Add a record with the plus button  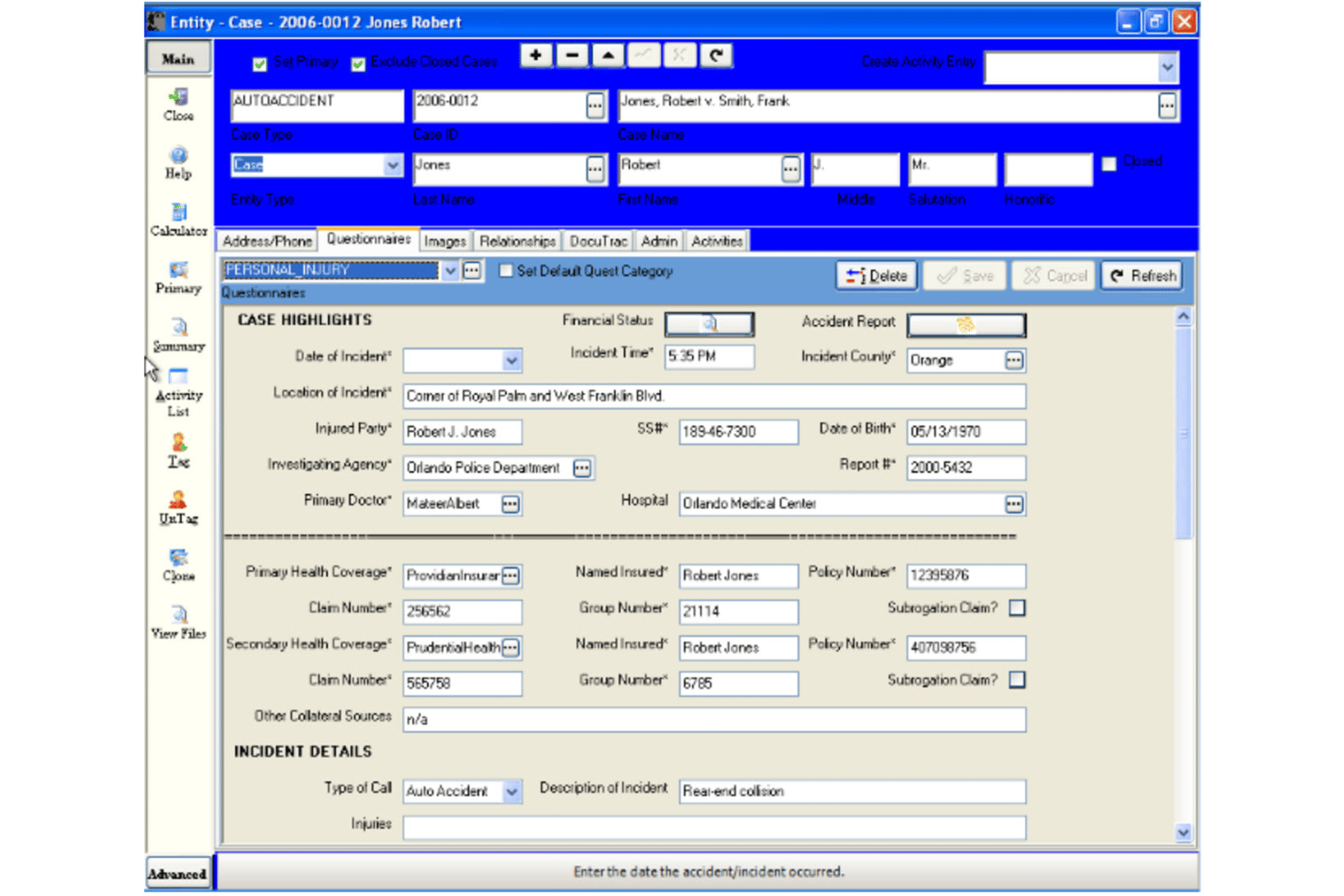pos(536,55)
